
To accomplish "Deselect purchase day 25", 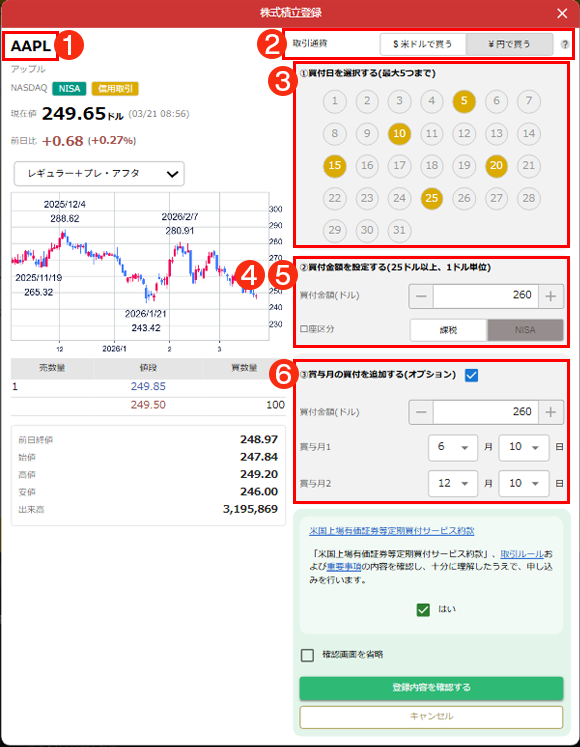I will tap(432, 198).
